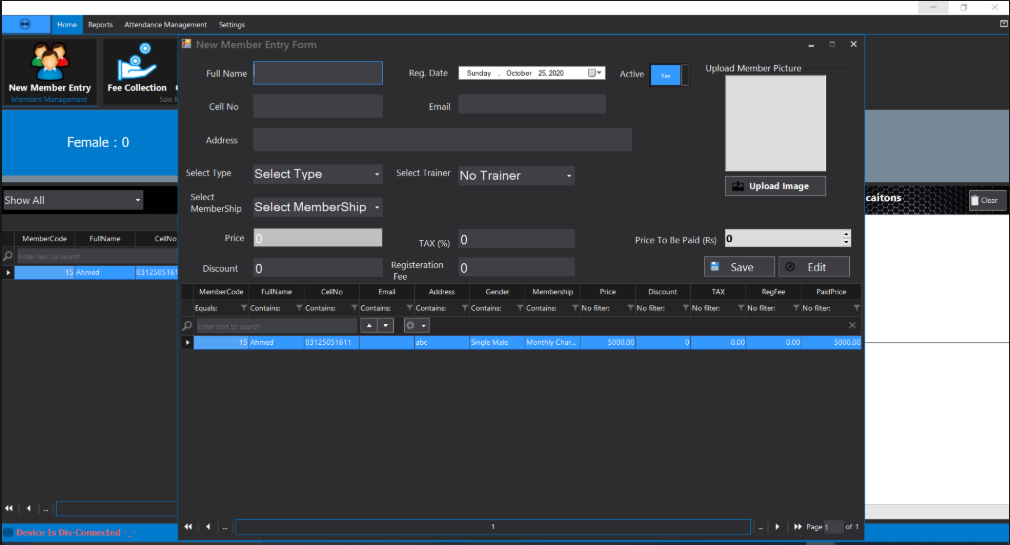
Task: Expand the Select Type dropdown
Action: click(377, 174)
